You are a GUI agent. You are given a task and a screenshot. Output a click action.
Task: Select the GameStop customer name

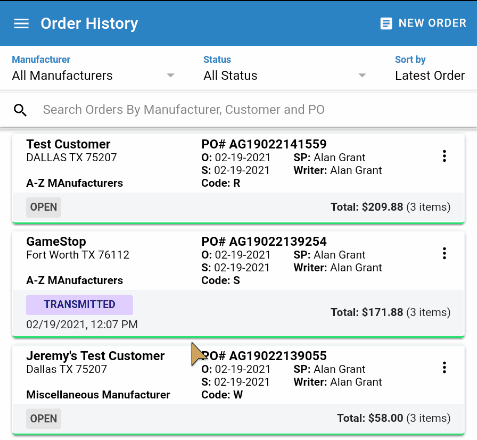point(56,241)
